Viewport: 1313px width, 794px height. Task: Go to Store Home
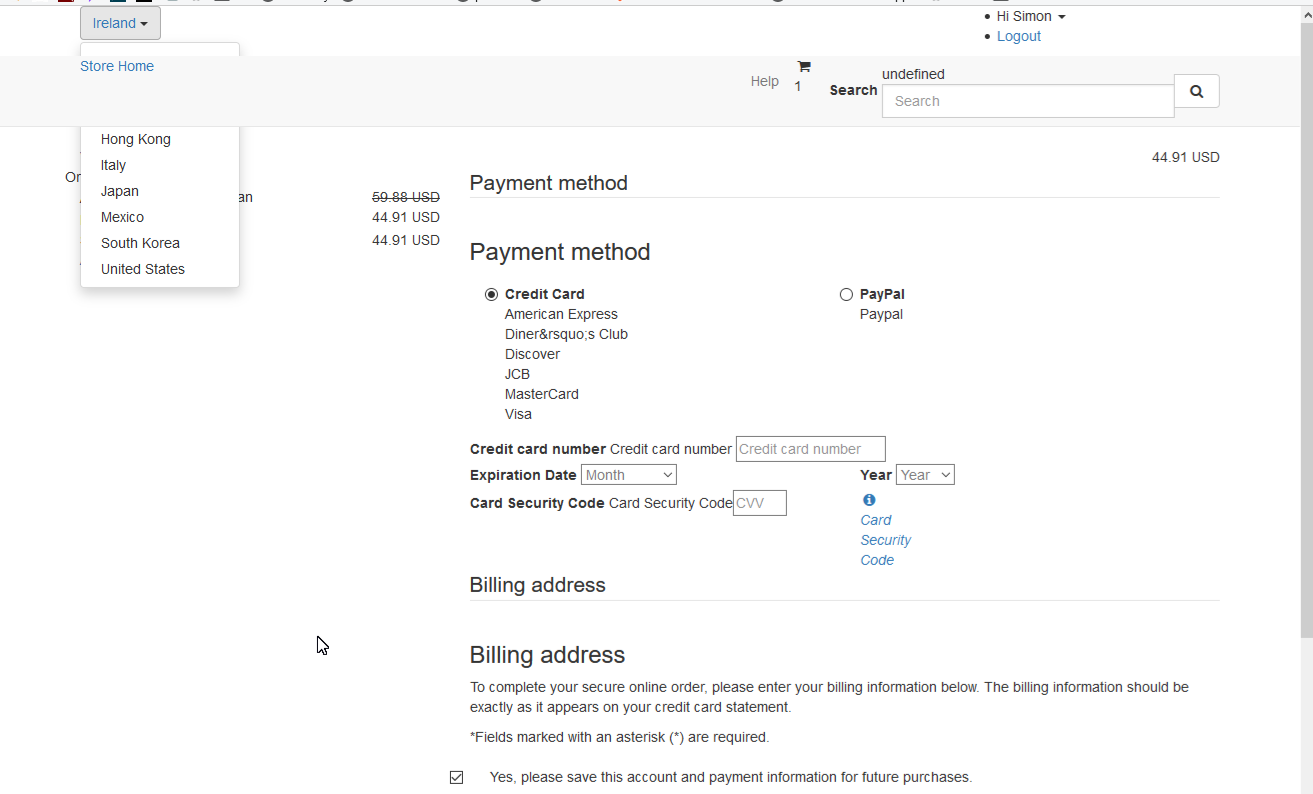(x=117, y=67)
